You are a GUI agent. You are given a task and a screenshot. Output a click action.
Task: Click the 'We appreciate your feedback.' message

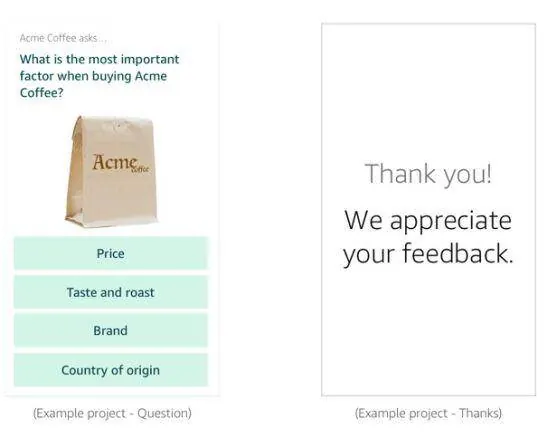tap(428, 237)
